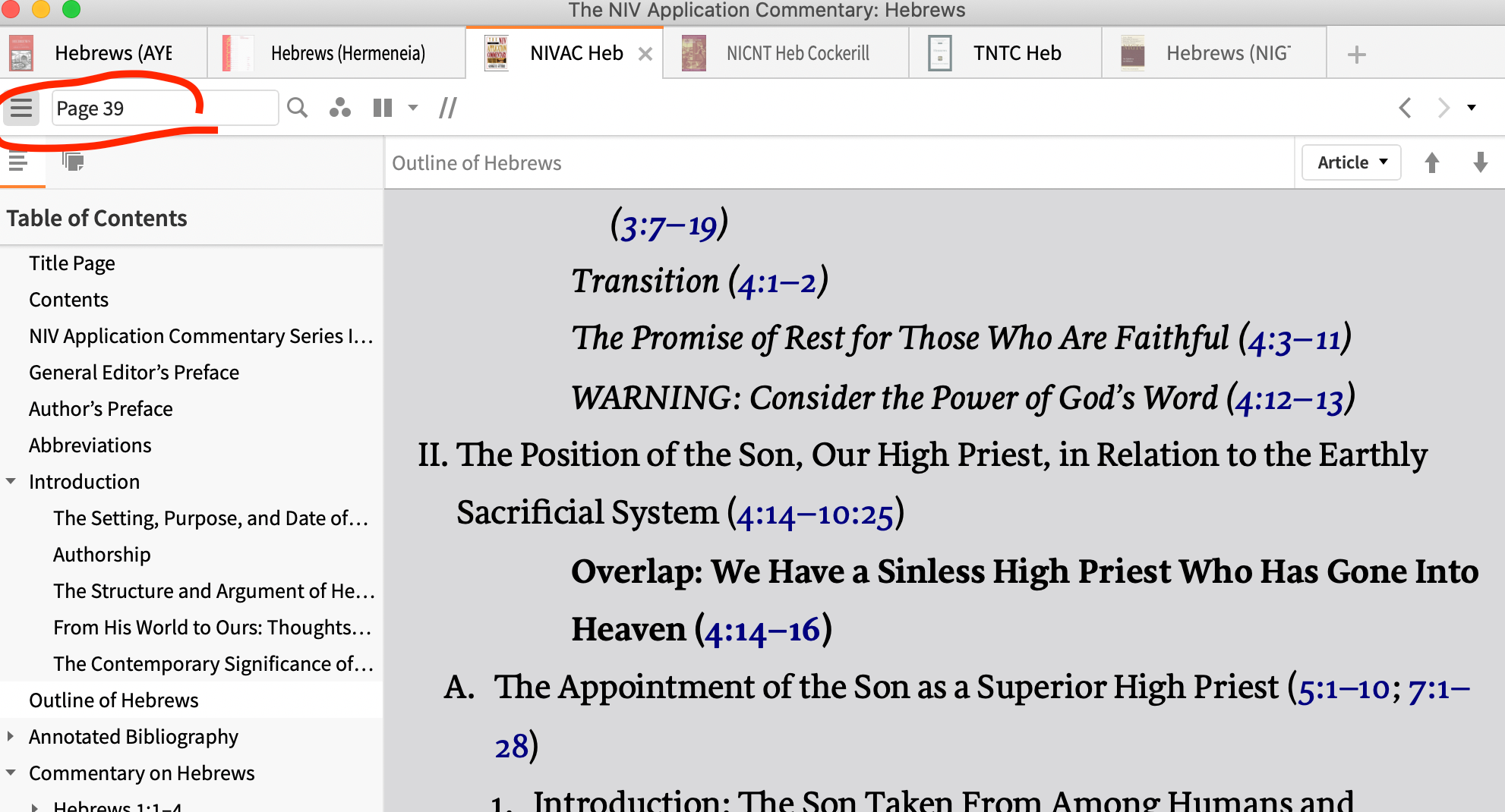Jump to previous article up arrow
This screenshot has width=1505, height=812.
click(1432, 162)
